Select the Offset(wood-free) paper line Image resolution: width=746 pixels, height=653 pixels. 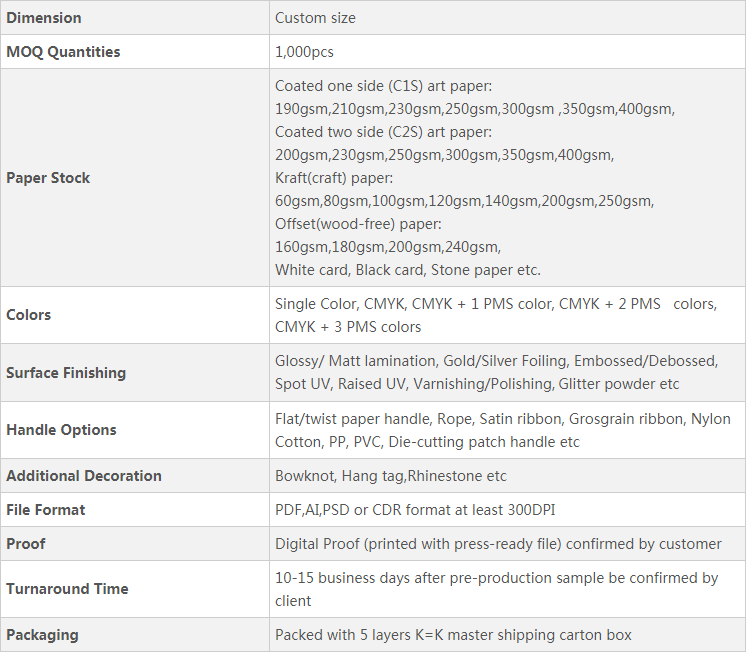358,224
